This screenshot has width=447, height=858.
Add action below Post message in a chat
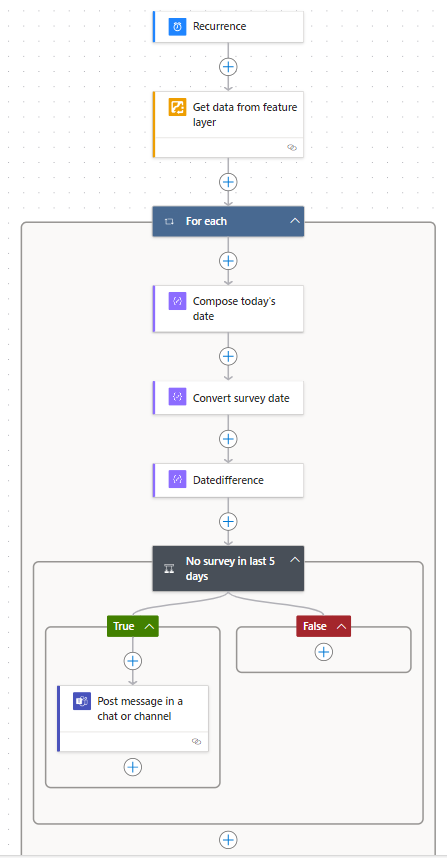133,767
